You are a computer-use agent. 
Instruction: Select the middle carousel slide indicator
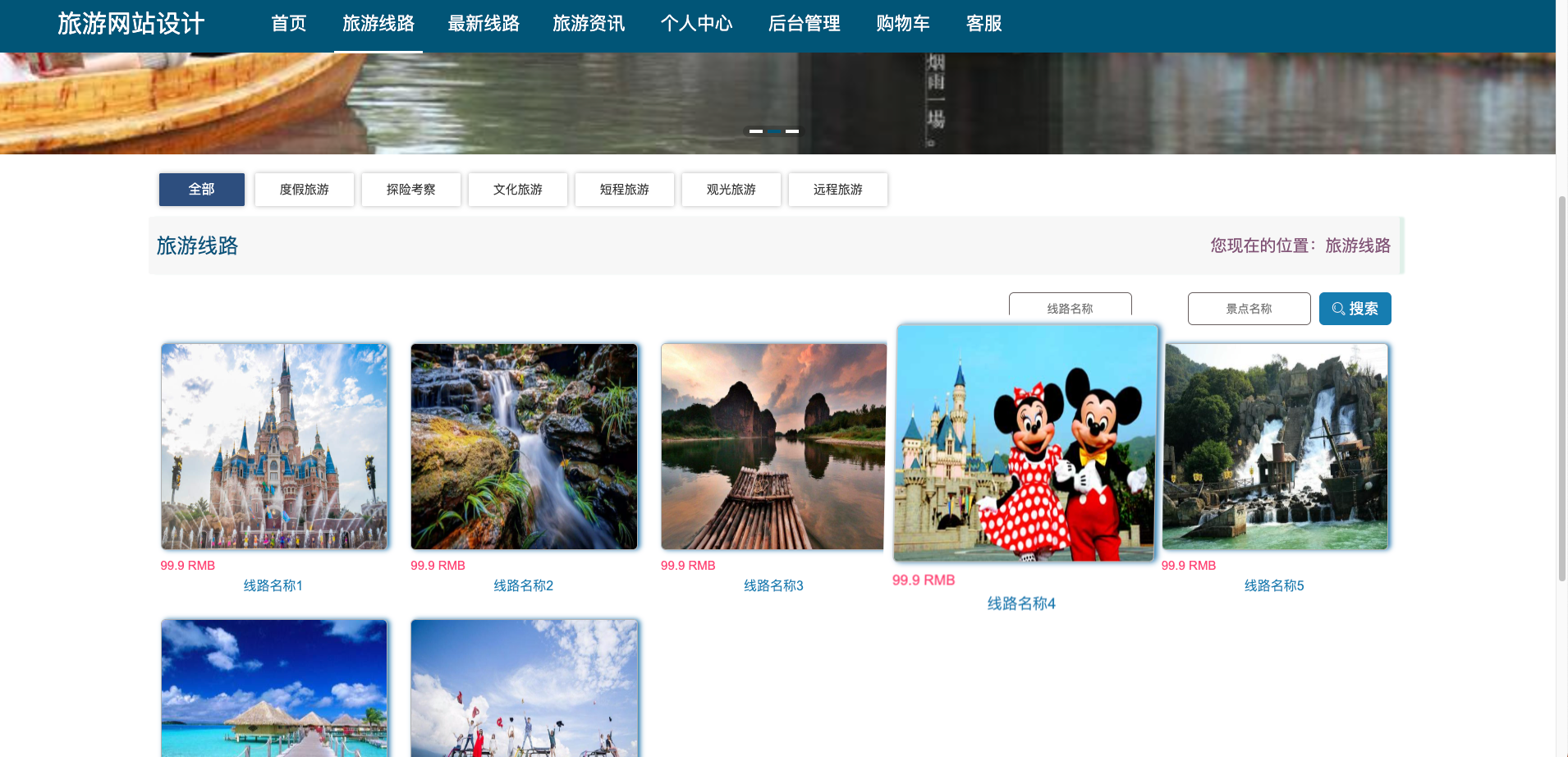click(774, 131)
